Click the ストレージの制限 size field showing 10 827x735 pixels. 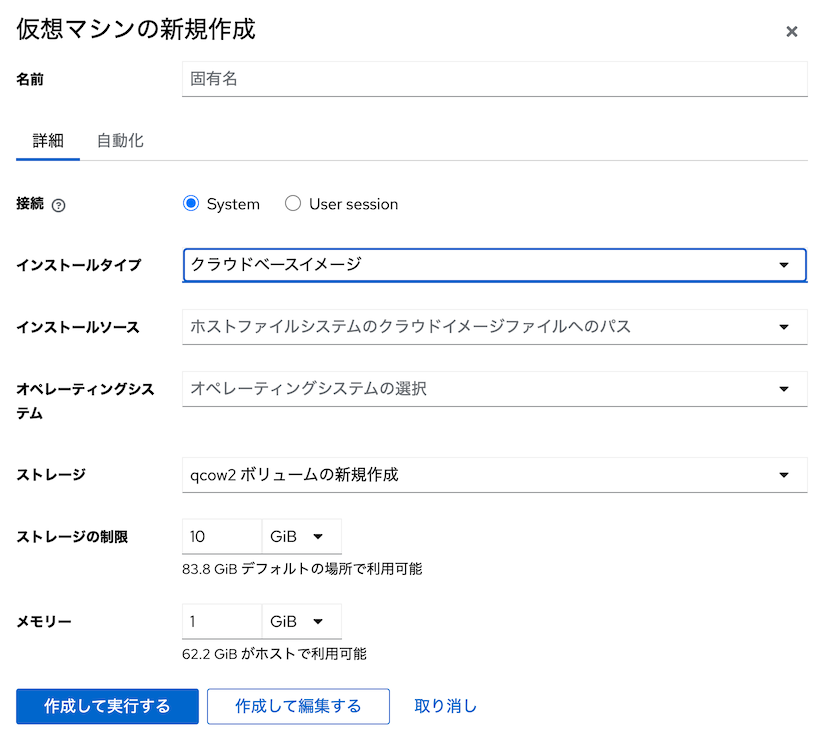[222, 537]
